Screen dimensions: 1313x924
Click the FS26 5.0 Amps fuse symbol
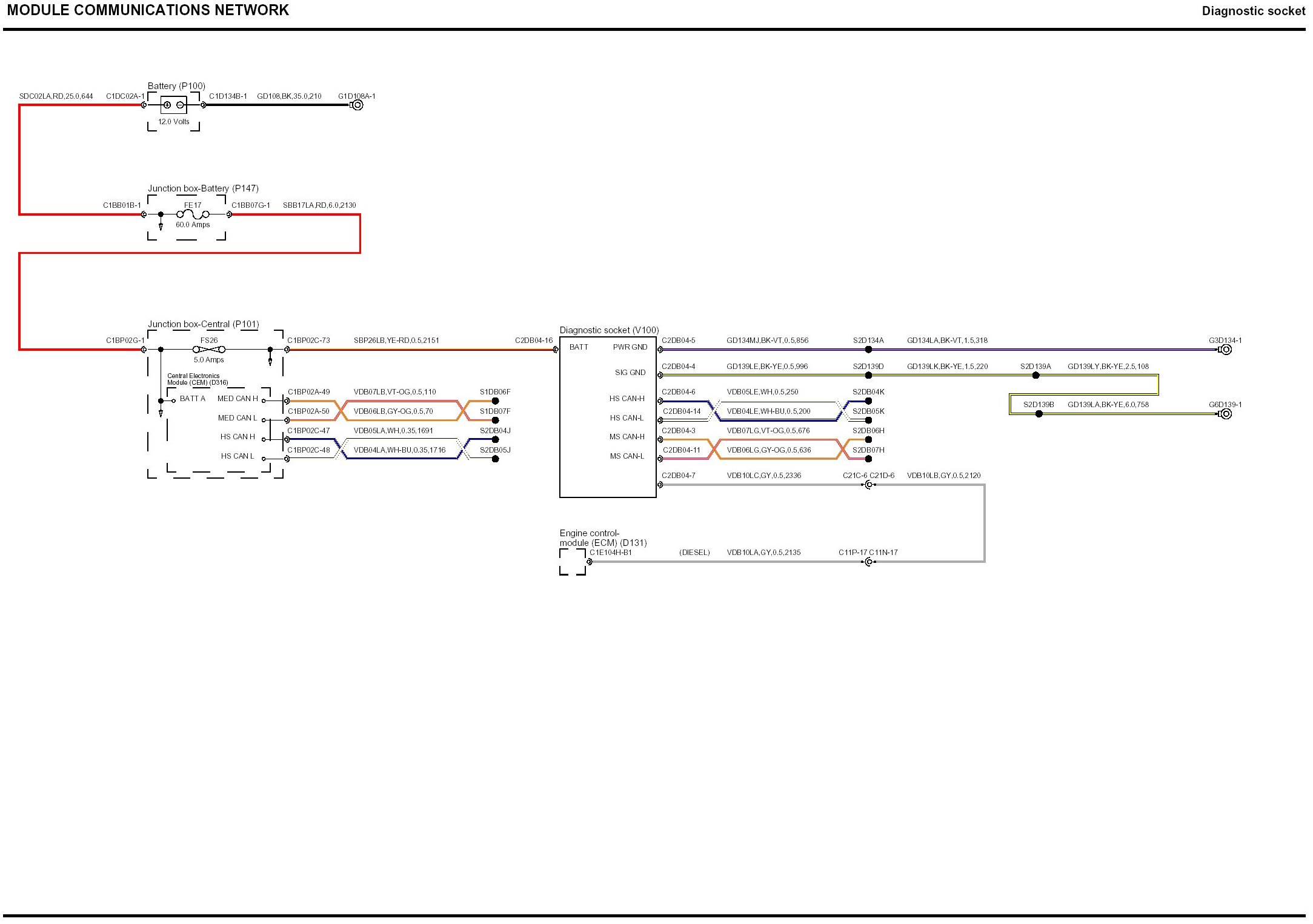209,350
